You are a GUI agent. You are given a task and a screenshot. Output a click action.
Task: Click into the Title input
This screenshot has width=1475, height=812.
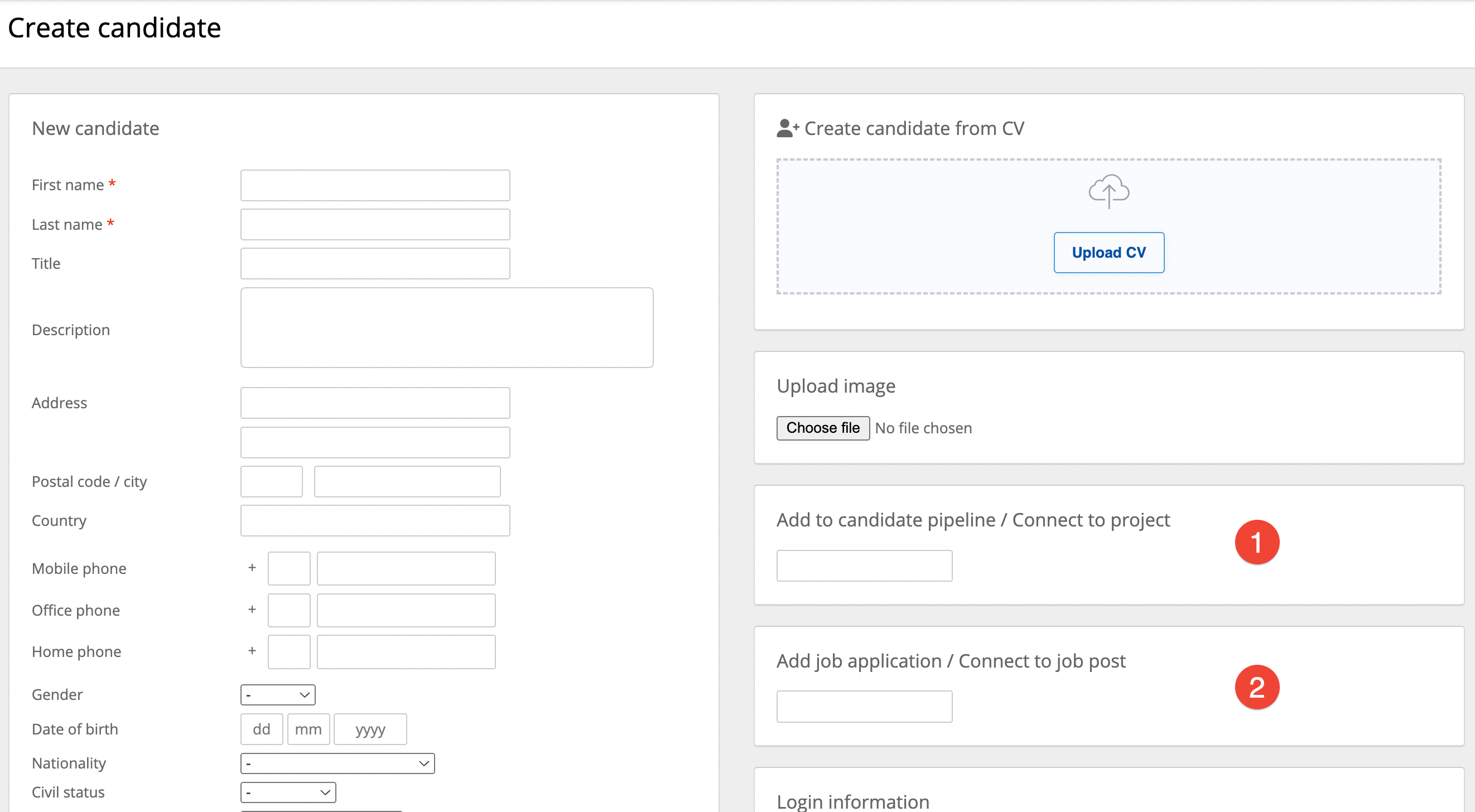point(375,263)
